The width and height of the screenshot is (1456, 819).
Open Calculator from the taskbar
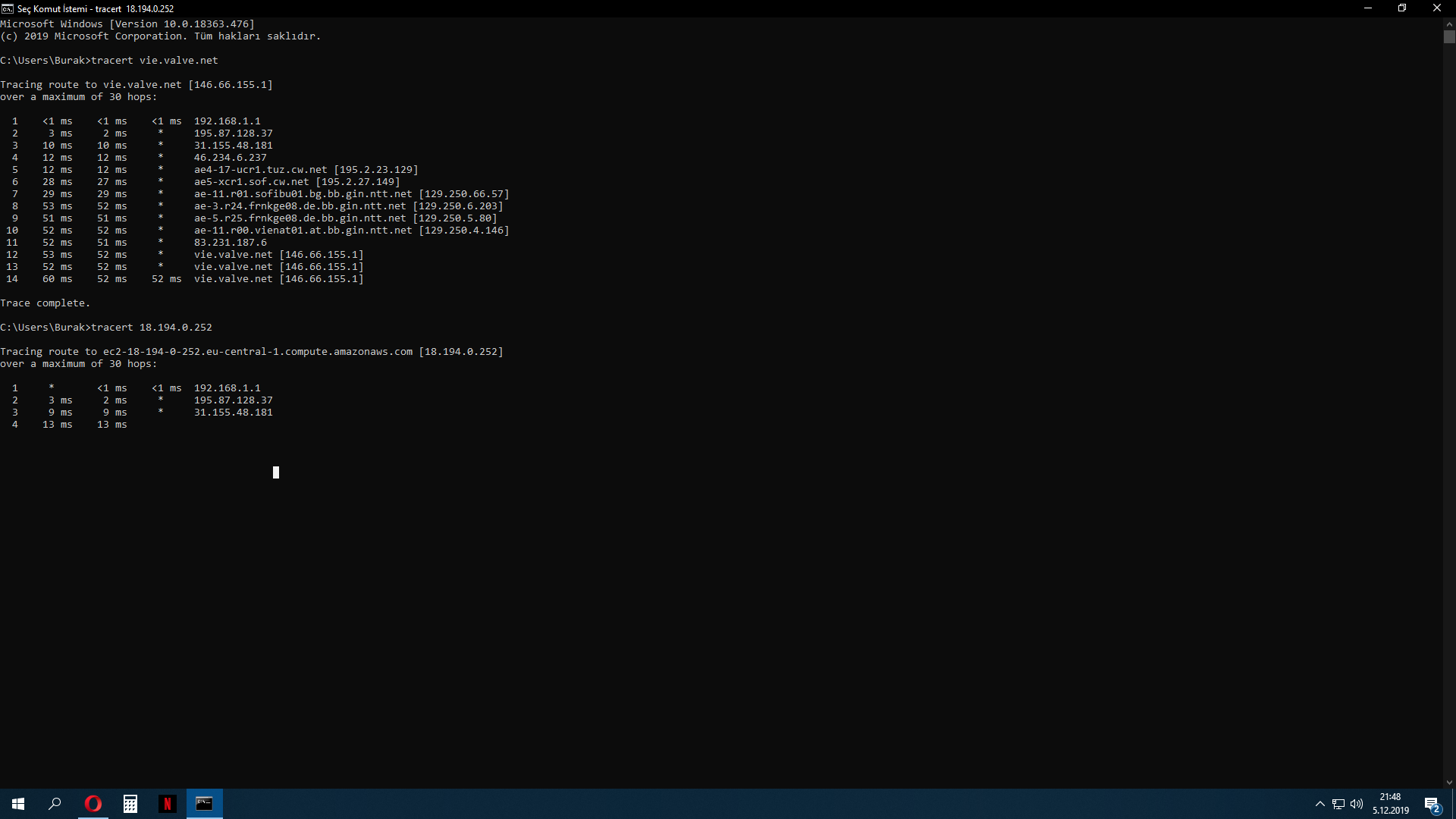130,804
